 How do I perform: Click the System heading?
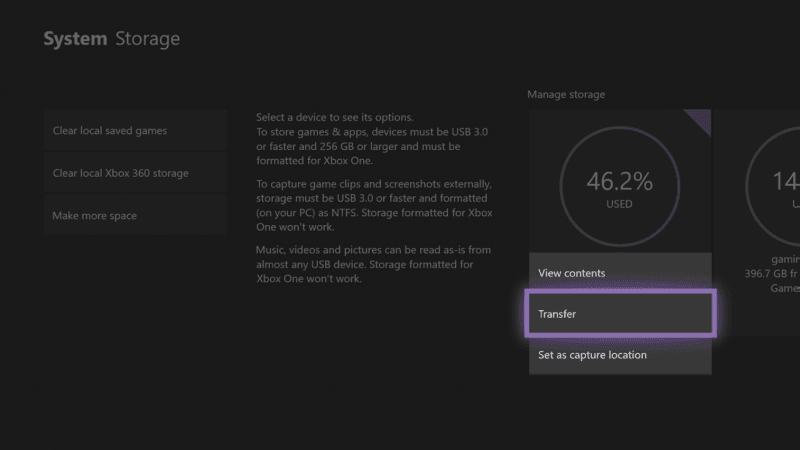point(76,39)
